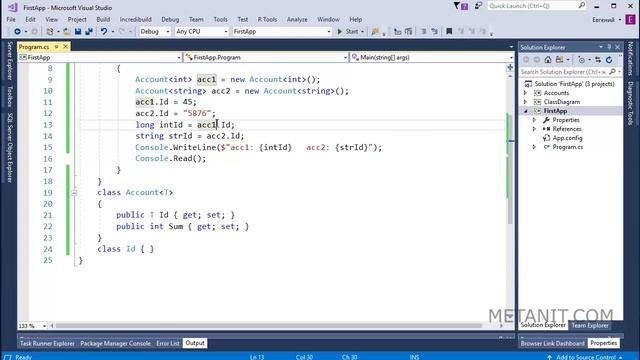Expand the Accounts project node
The height and width of the screenshot is (360, 640).
coord(526,93)
